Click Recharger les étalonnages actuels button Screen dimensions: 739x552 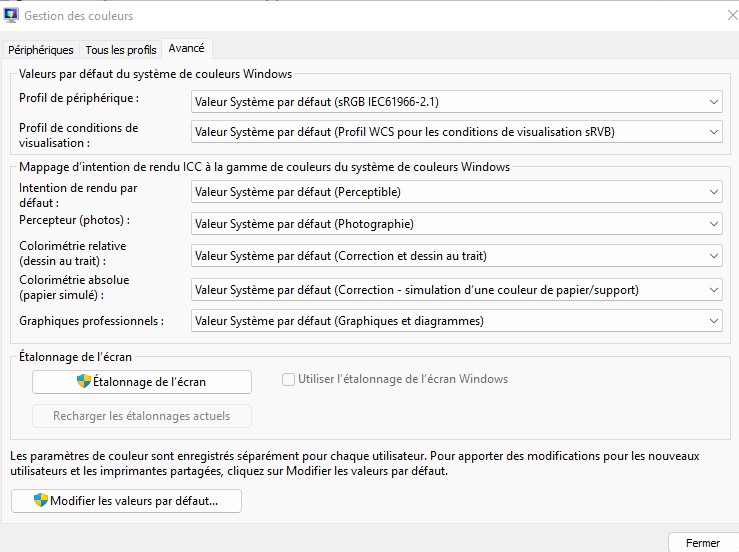point(141,416)
